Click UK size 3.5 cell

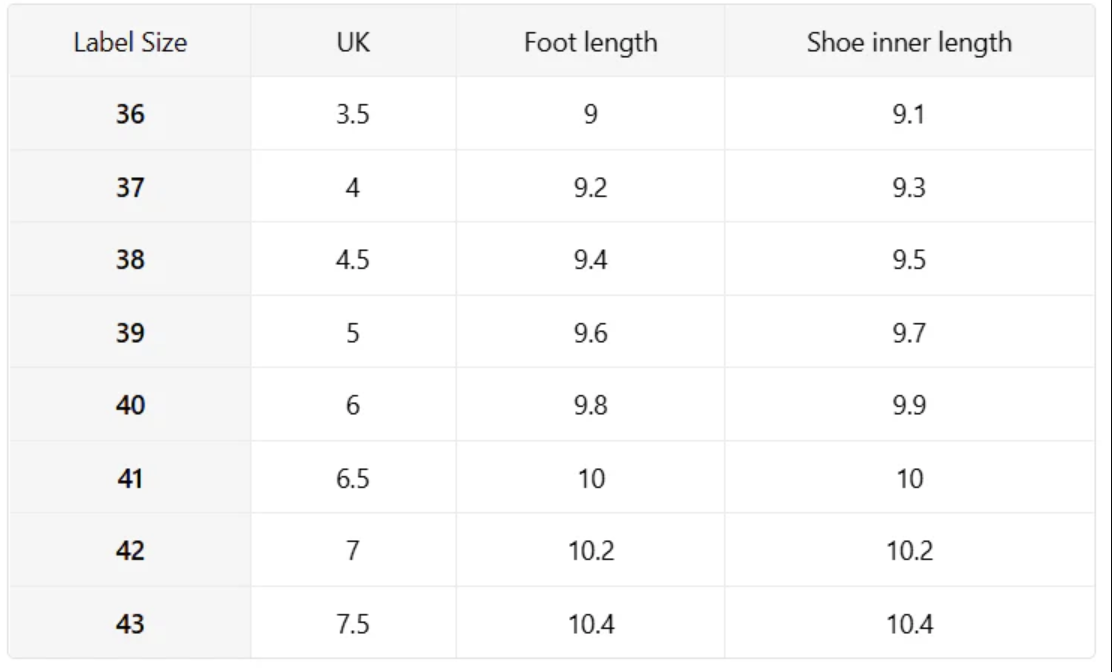(353, 114)
